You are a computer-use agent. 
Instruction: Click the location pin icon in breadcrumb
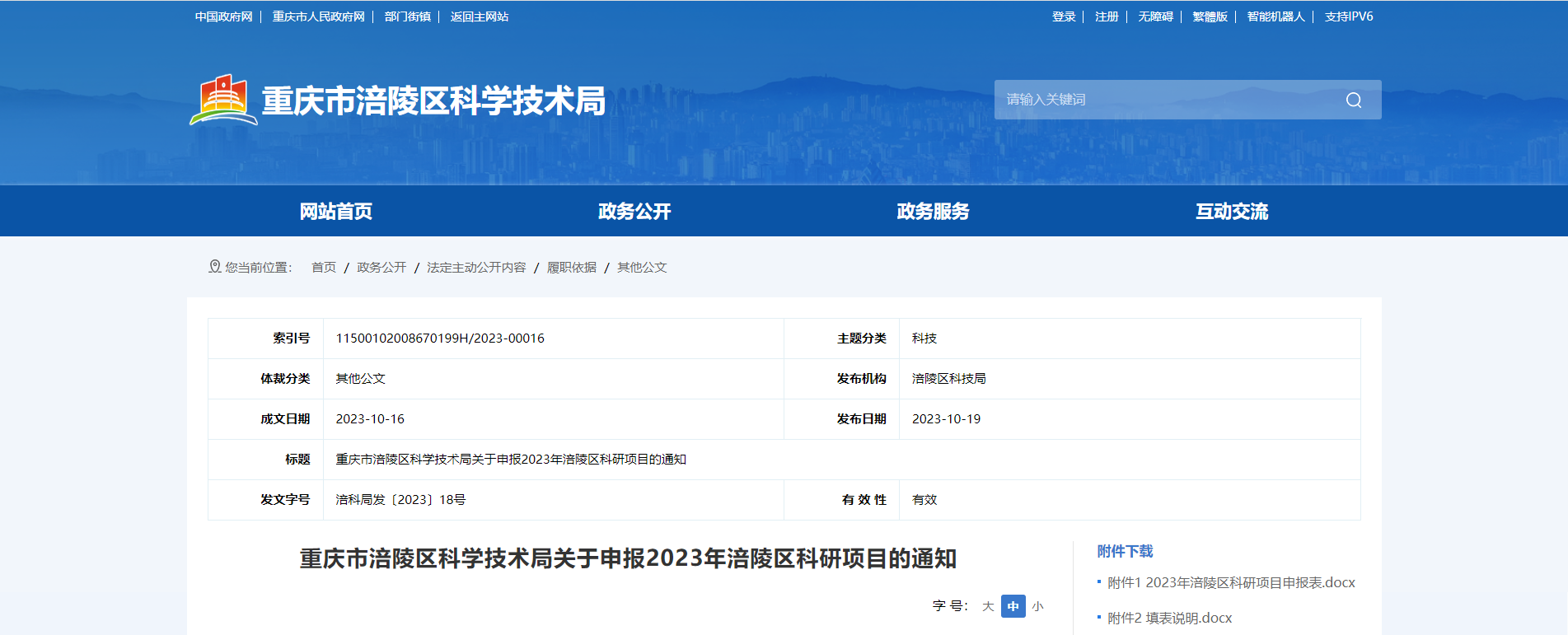click(x=214, y=267)
